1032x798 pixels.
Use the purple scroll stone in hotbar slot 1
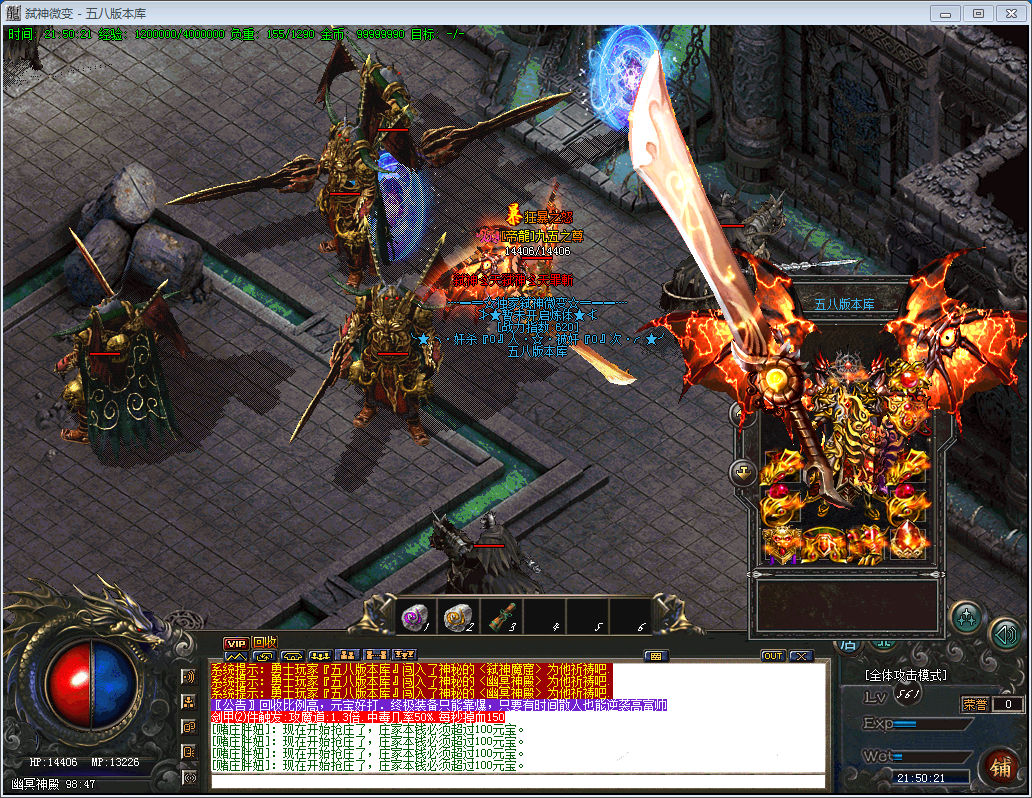pos(416,617)
